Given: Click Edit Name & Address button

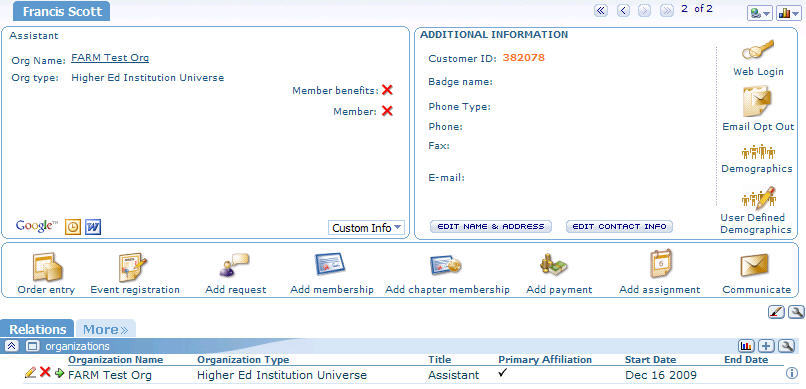Looking at the screenshot, I should (x=490, y=226).
